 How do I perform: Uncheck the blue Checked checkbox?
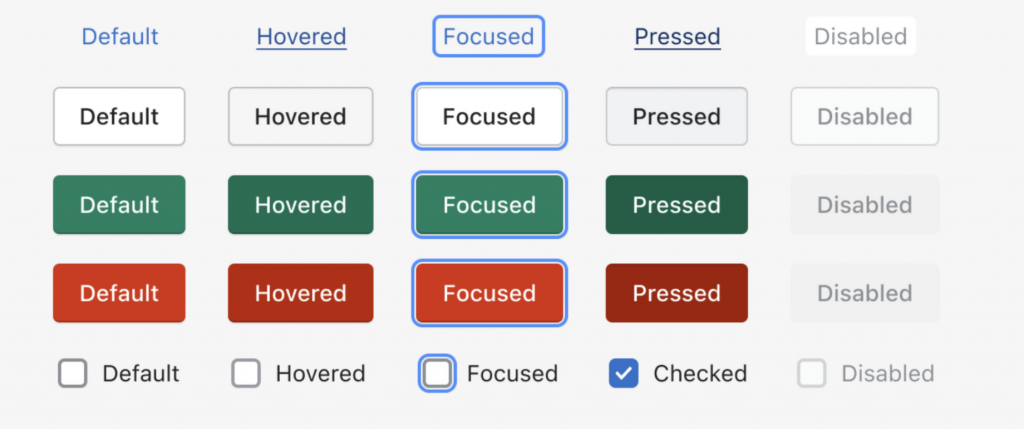[x=623, y=373]
